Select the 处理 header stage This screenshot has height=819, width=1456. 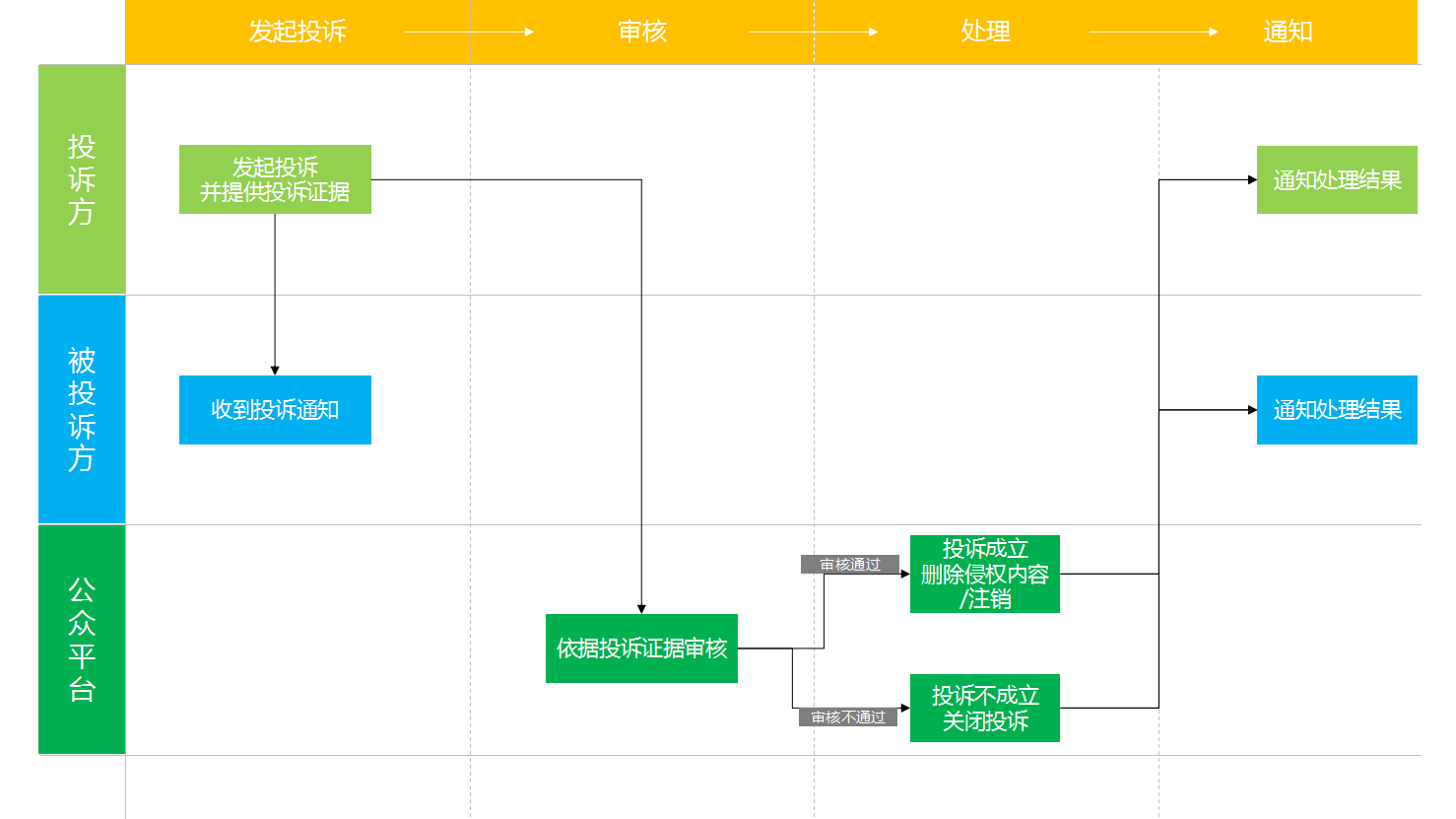[986, 32]
